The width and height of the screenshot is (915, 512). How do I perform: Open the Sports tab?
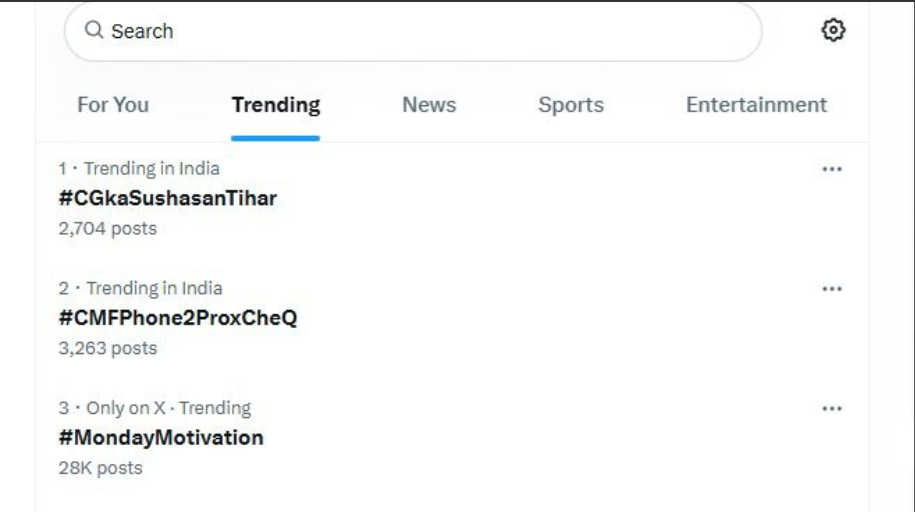pos(571,105)
